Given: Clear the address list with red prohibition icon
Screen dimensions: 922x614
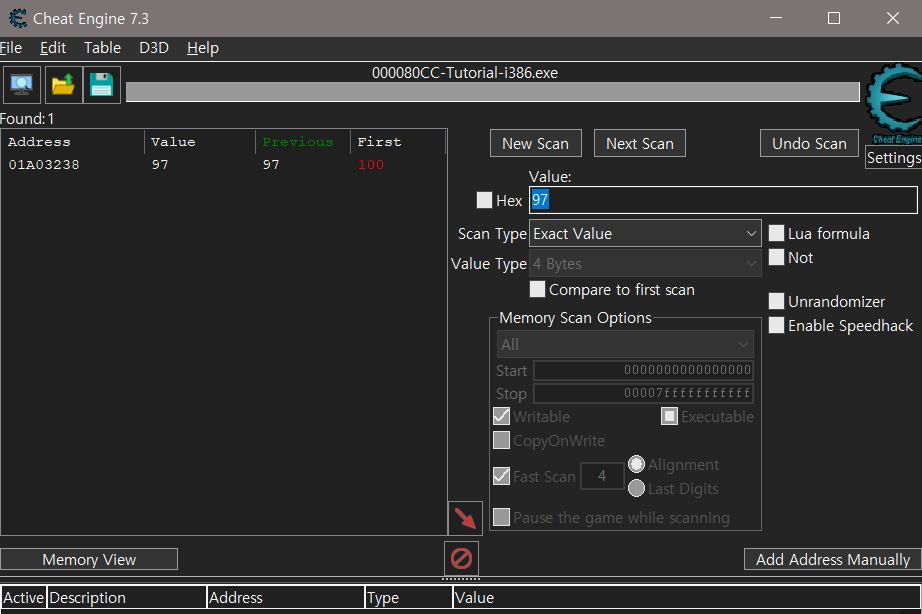Looking at the screenshot, I should point(461,558).
